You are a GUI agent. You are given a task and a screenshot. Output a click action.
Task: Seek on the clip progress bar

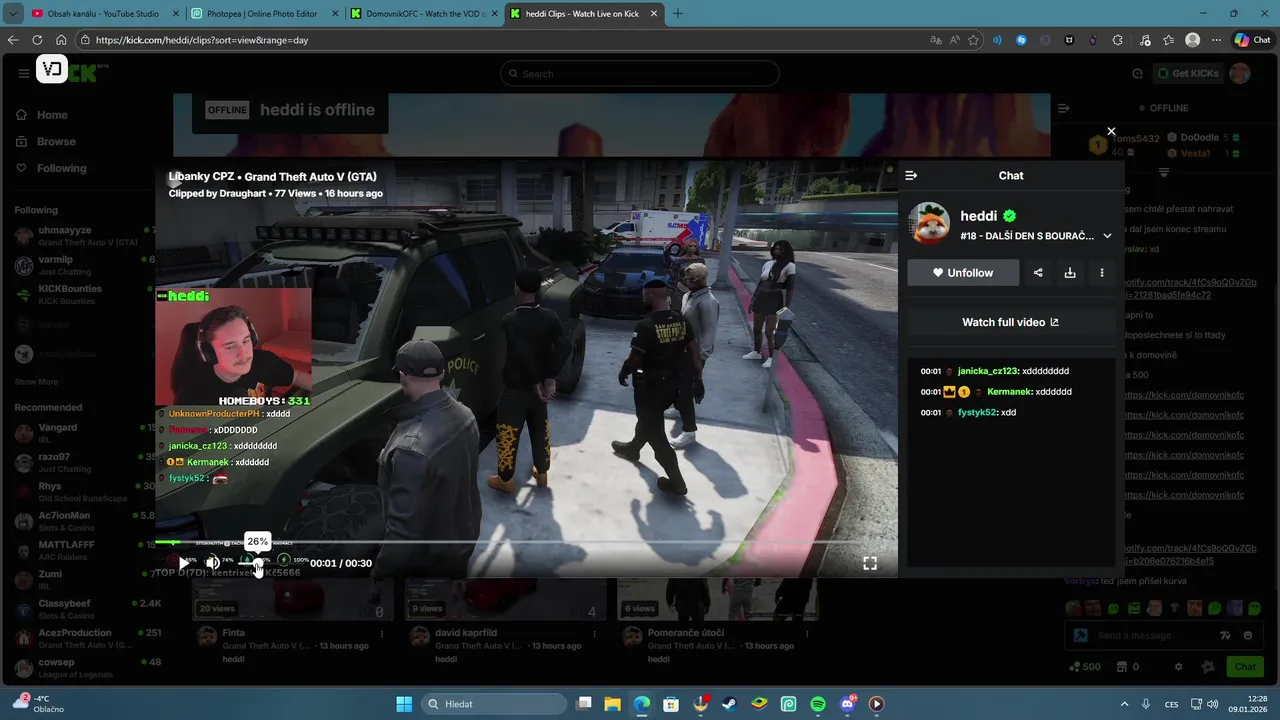coord(526,543)
